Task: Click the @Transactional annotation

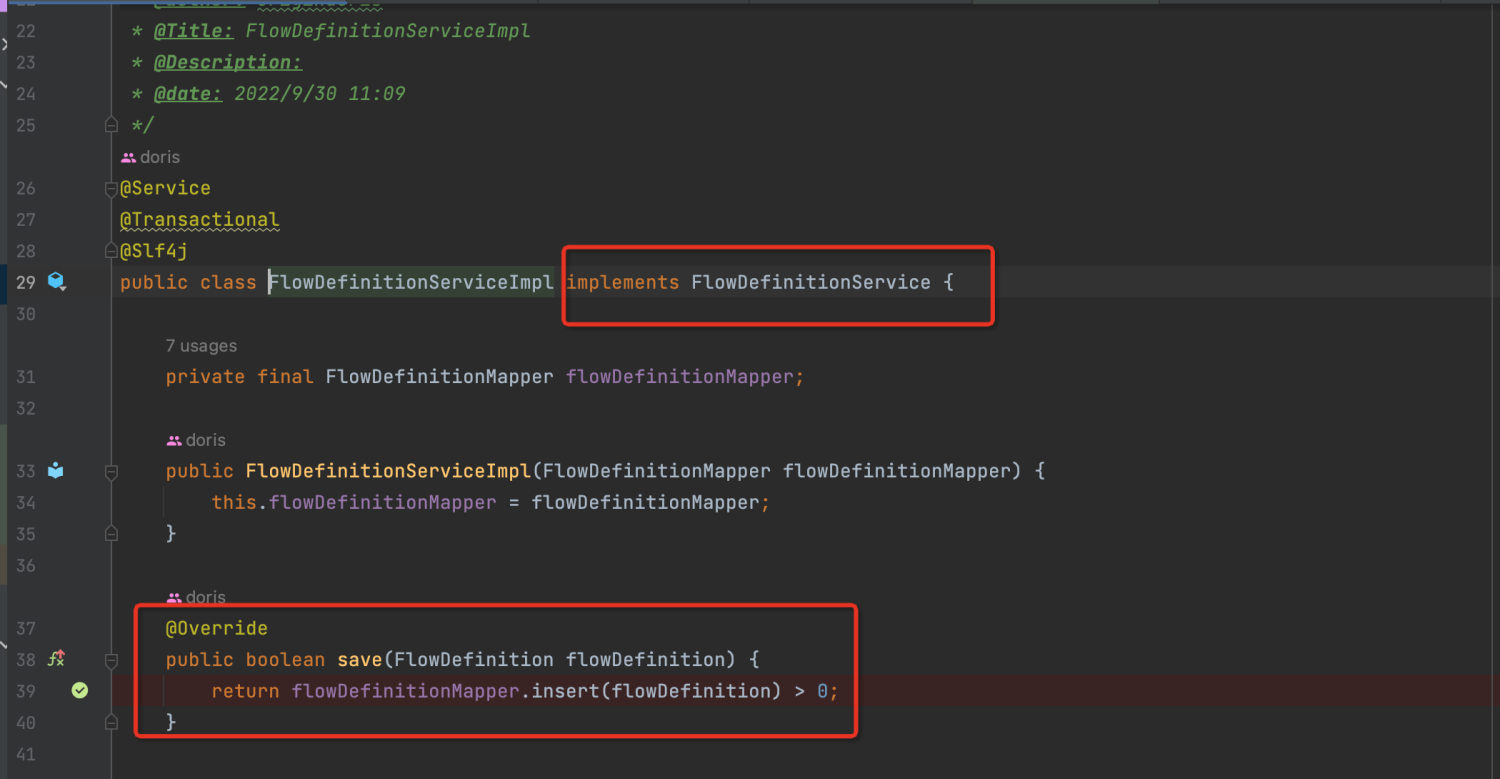Action: (199, 220)
